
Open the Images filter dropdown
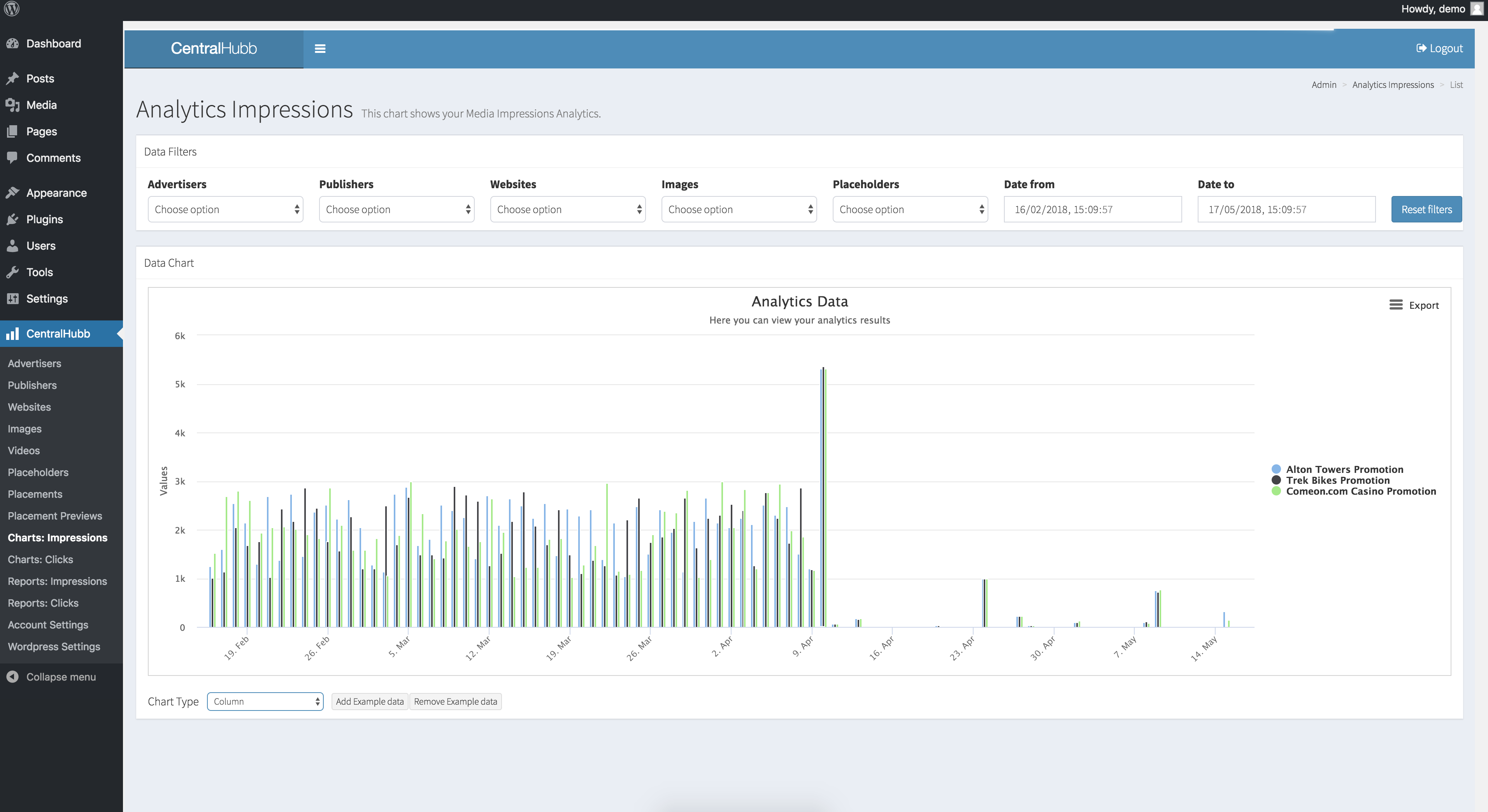tap(739, 210)
